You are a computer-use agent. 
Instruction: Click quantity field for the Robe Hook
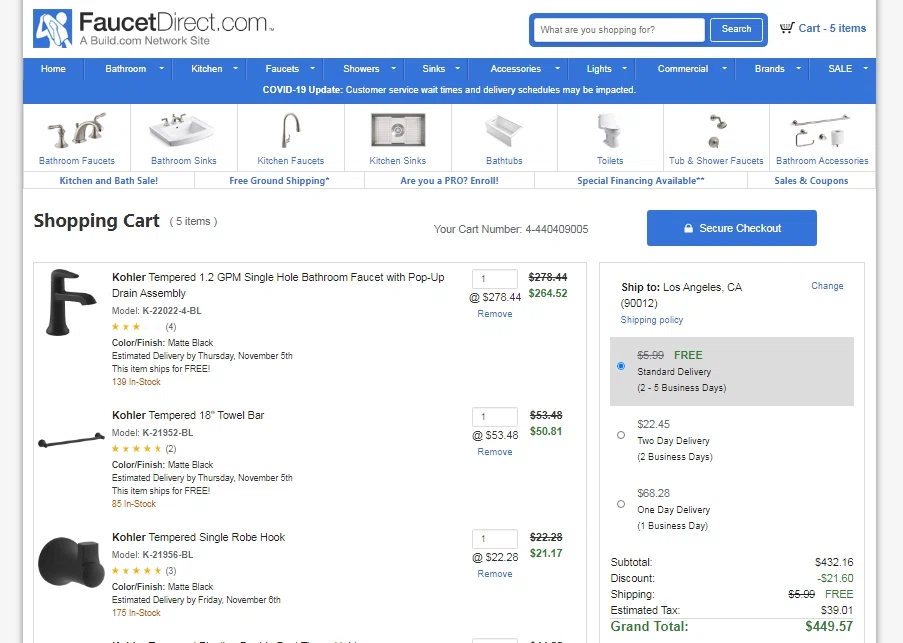495,539
